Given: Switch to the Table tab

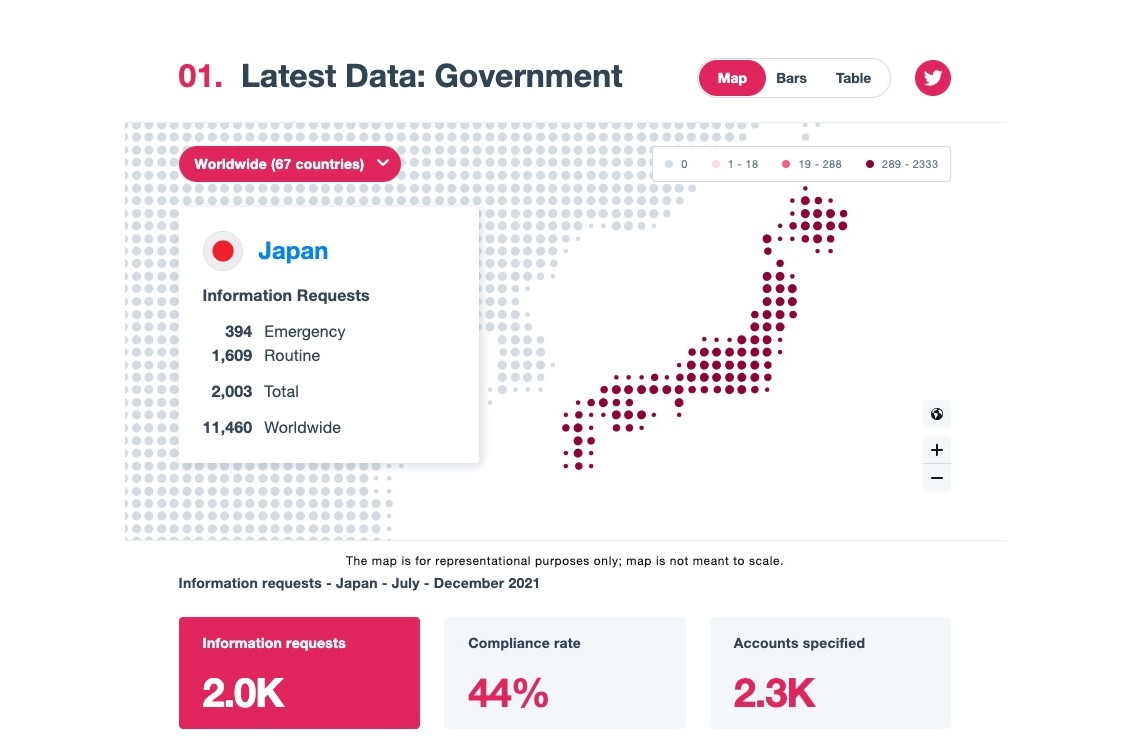Looking at the screenshot, I should (x=853, y=78).
